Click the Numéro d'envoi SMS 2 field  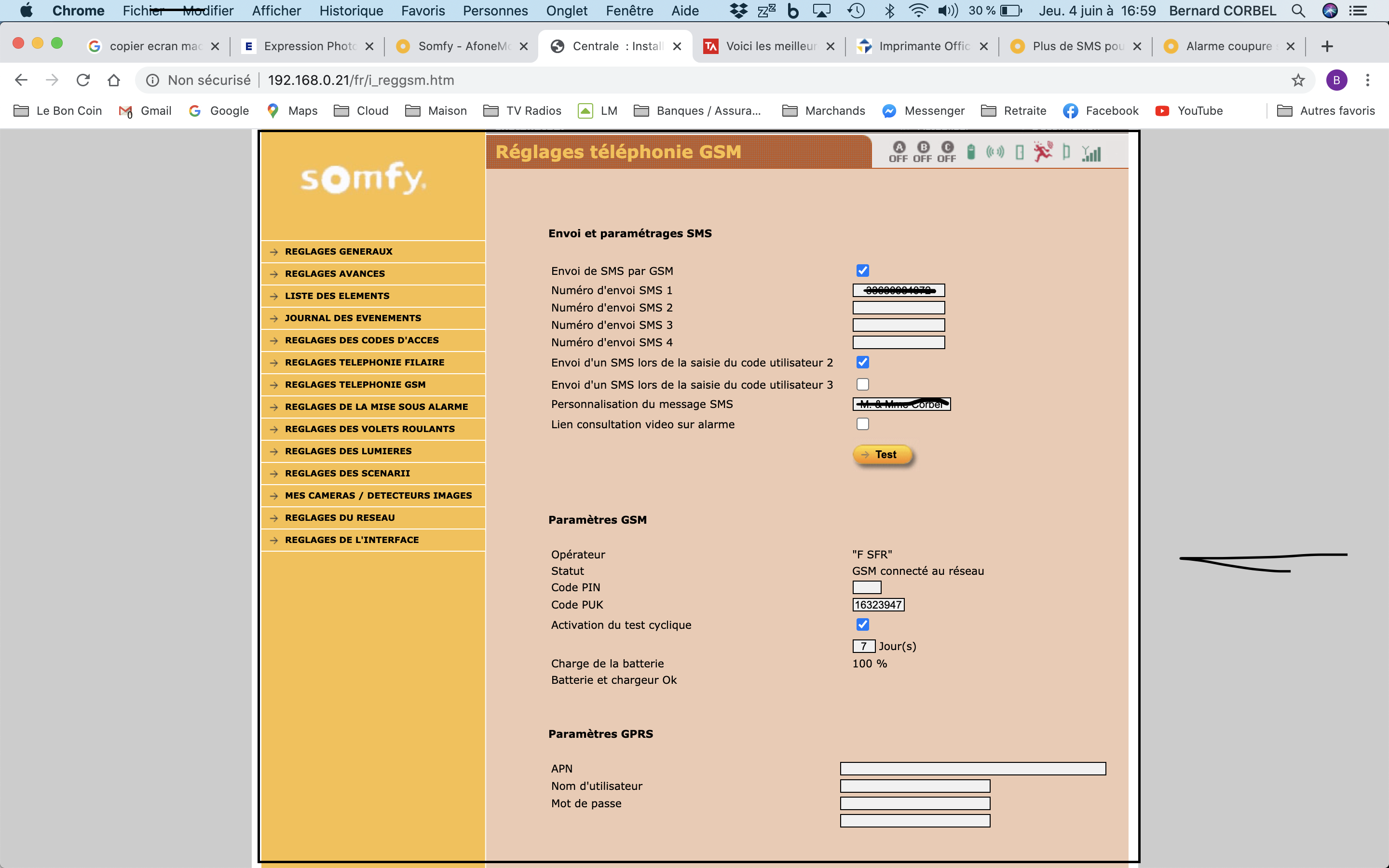(x=898, y=308)
